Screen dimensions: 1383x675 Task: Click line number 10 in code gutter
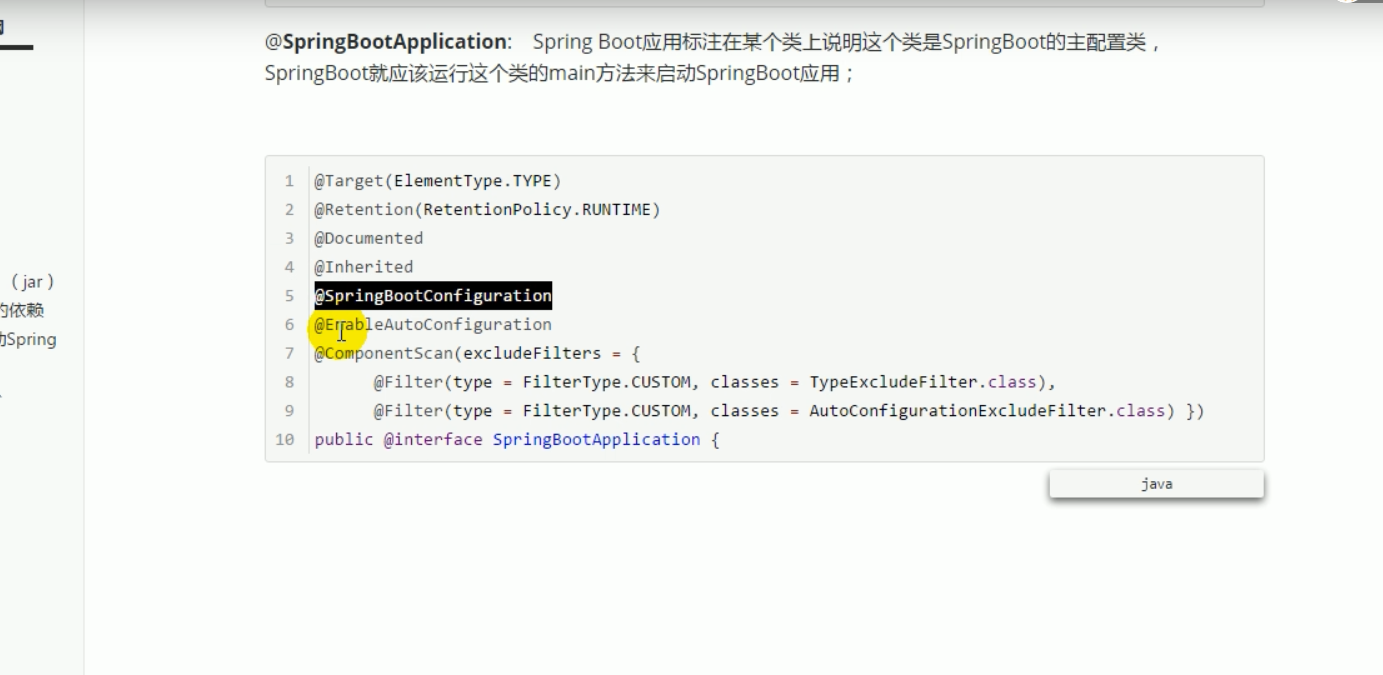[285, 440]
